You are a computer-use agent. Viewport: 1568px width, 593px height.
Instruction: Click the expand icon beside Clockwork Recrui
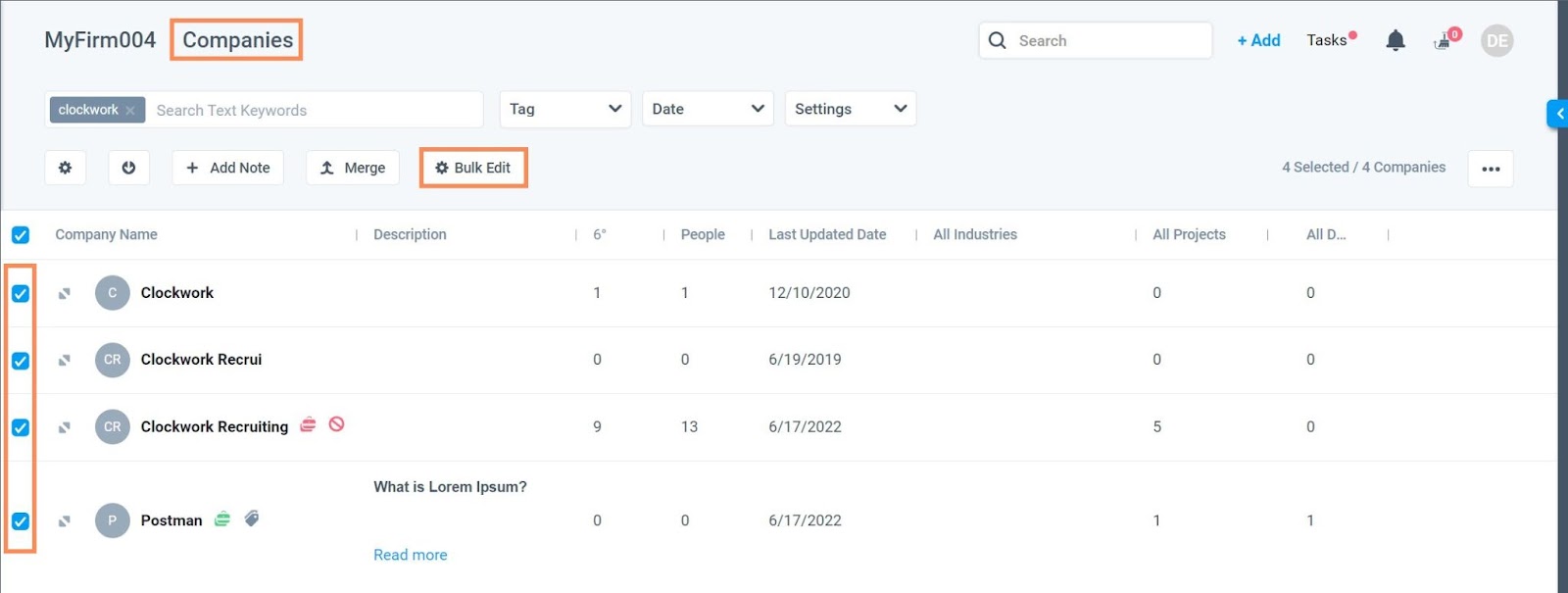65,360
